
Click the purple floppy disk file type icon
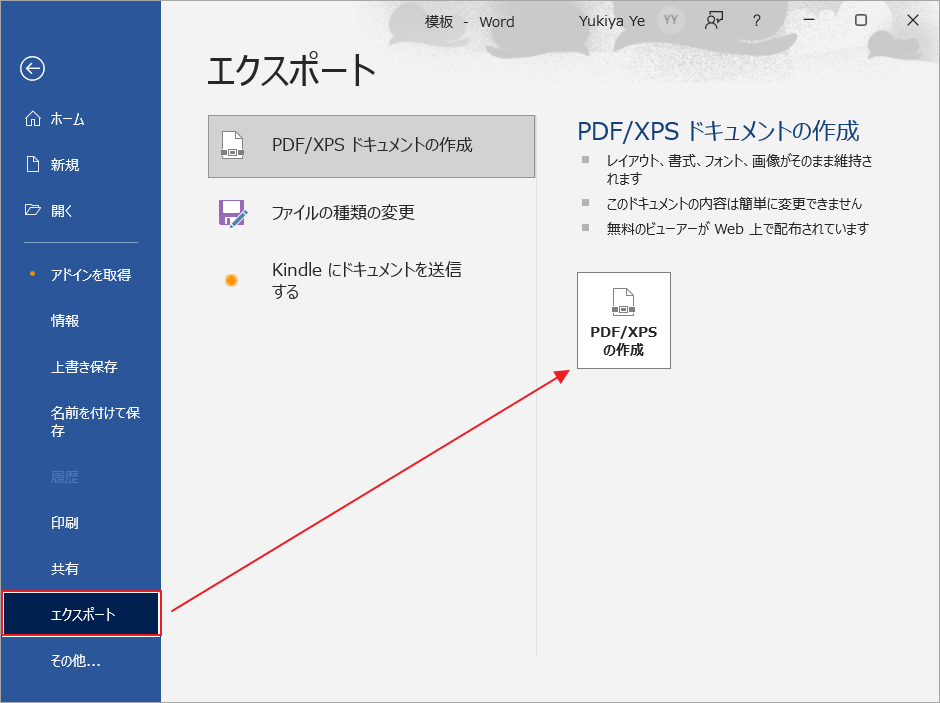point(233,213)
